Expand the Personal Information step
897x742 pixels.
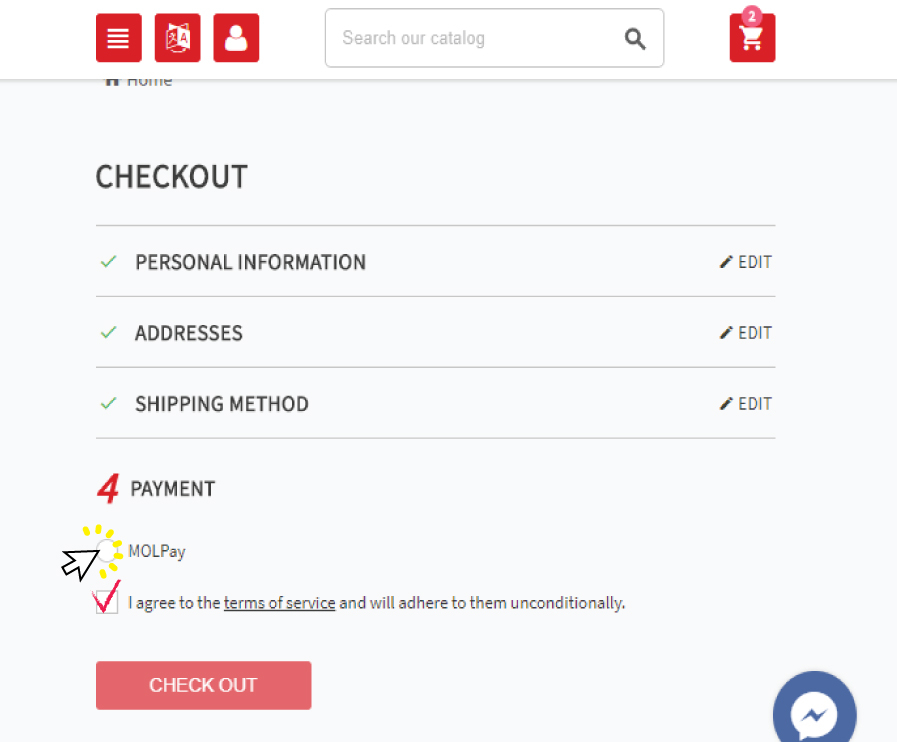point(250,262)
